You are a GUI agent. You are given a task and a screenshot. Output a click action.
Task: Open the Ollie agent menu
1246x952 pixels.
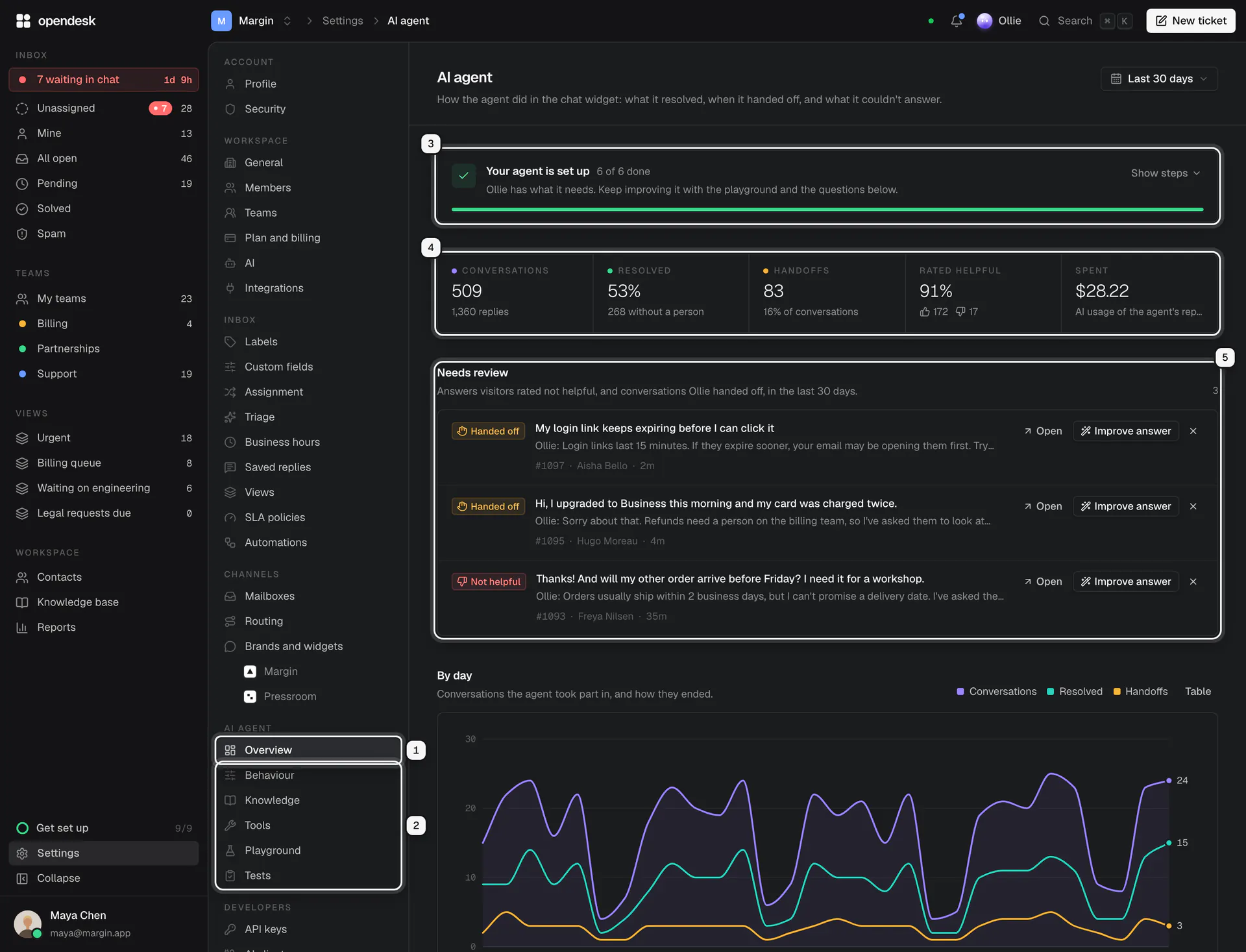pyautogui.click(x=999, y=21)
